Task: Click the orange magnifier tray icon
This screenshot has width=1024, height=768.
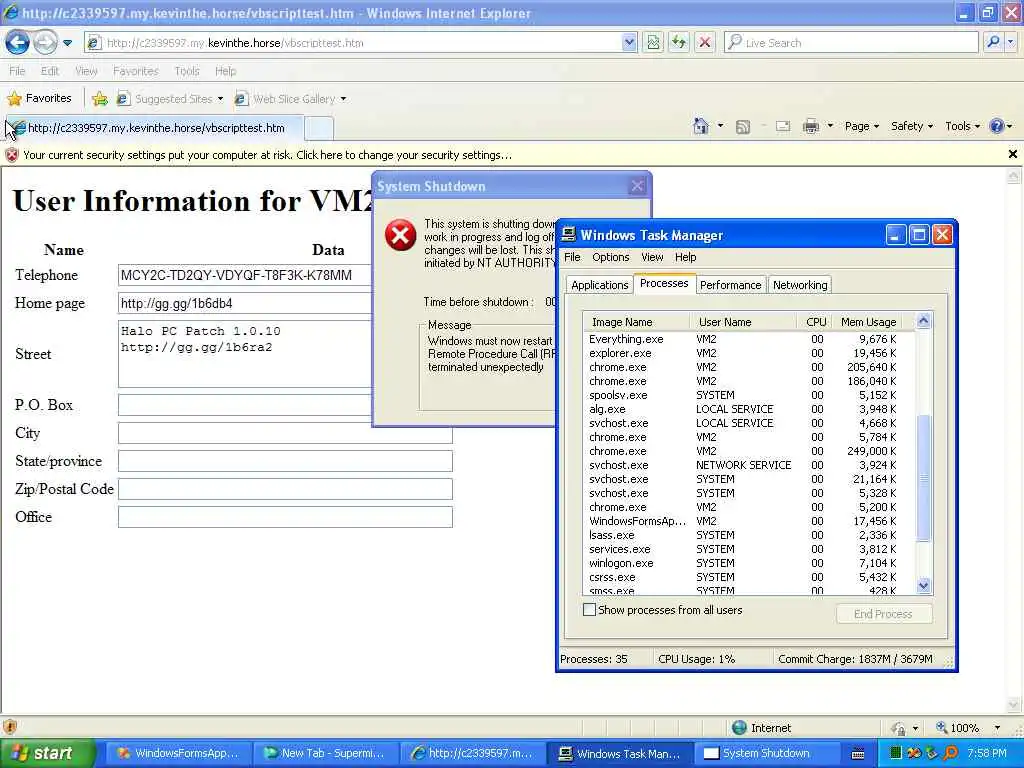Action: coord(950,753)
